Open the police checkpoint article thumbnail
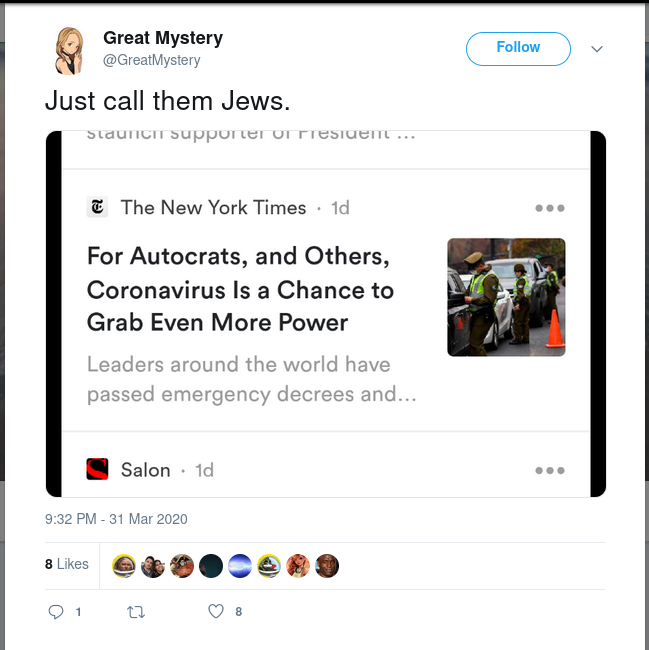This screenshot has height=650, width=649. coord(506,297)
